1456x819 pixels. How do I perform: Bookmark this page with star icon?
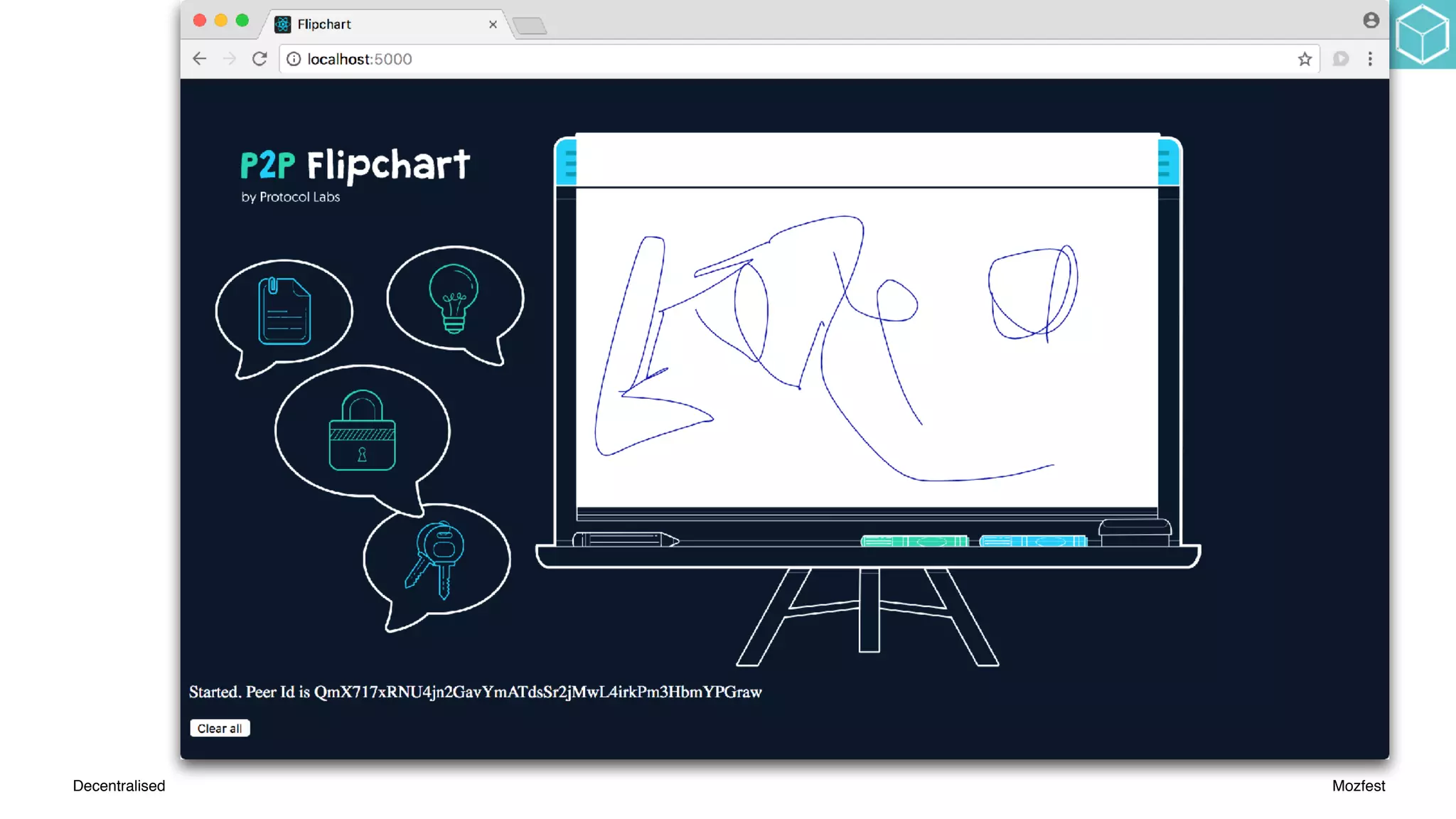[1304, 59]
